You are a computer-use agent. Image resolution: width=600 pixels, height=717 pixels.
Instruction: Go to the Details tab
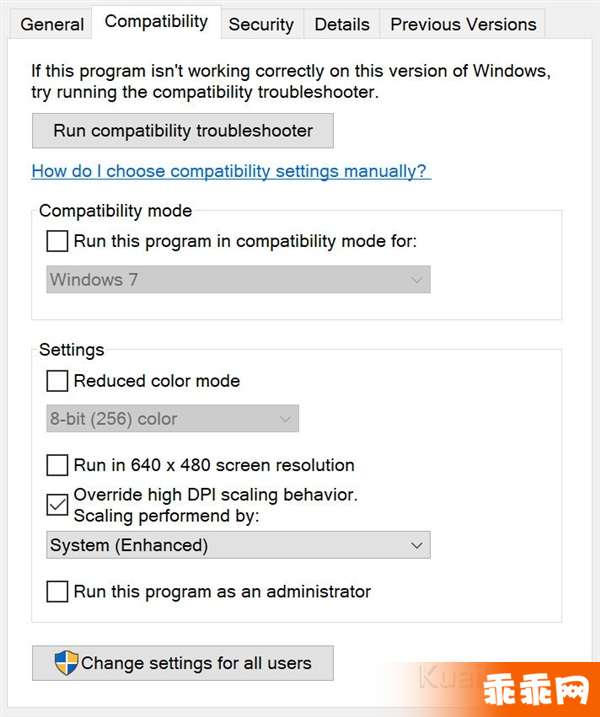342,24
